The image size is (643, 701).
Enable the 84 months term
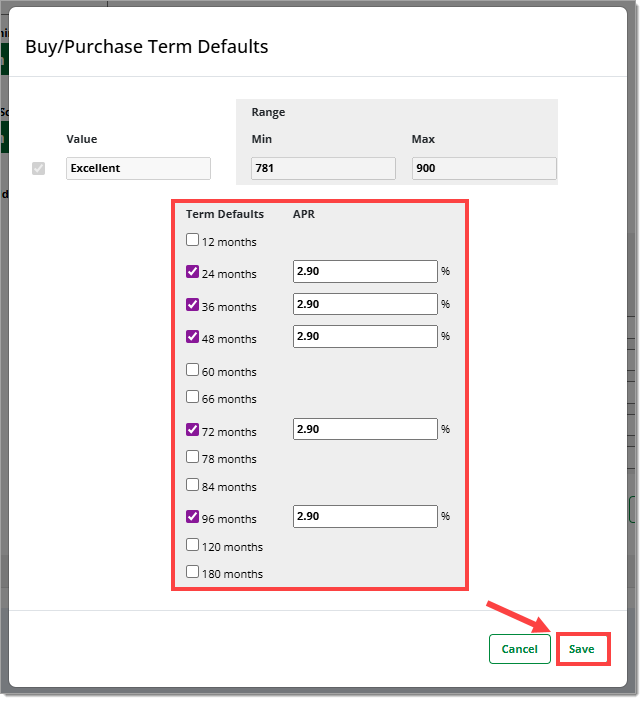(192, 485)
